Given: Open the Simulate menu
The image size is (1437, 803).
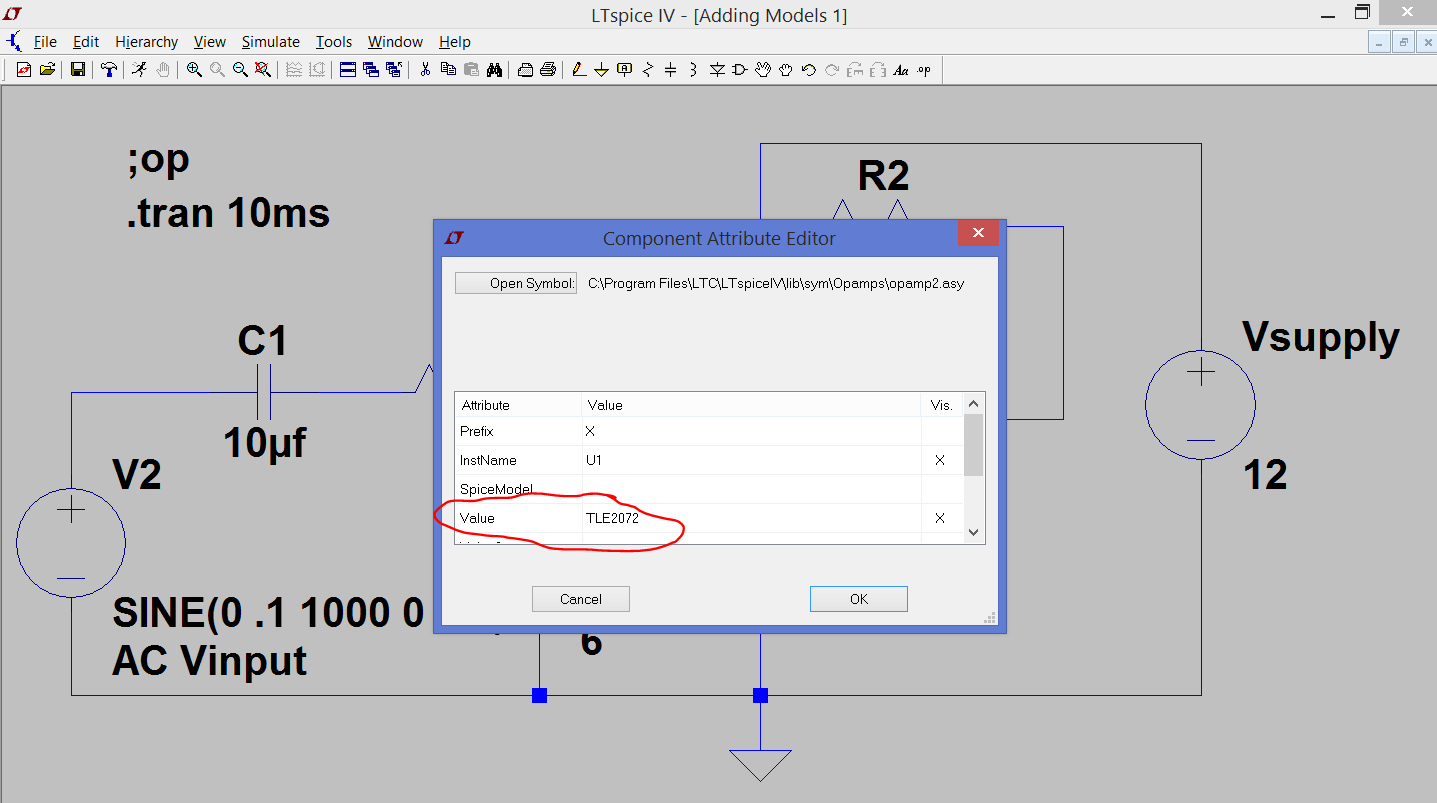Looking at the screenshot, I should tap(270, 42).
